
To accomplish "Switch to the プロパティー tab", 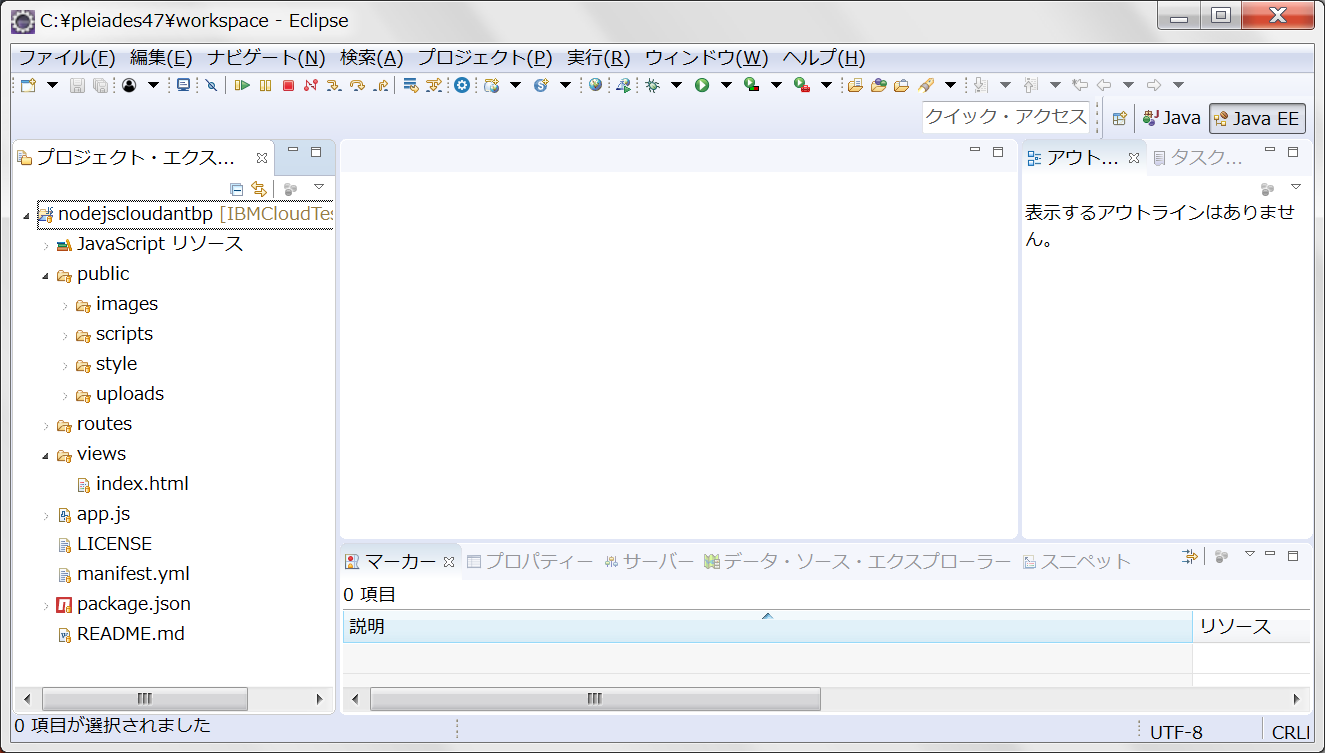I will coord(530,562).
